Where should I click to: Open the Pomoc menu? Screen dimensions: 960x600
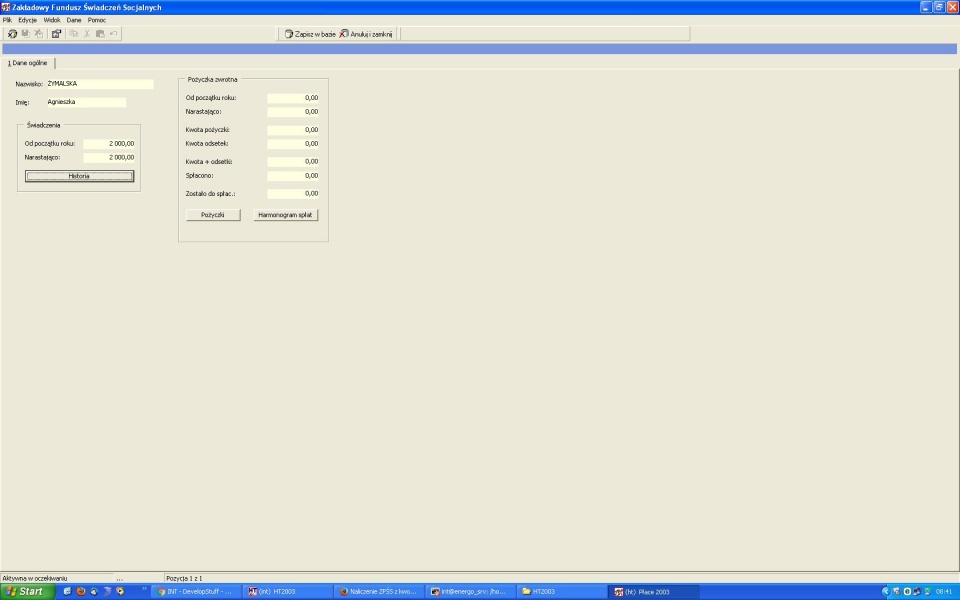97,20
